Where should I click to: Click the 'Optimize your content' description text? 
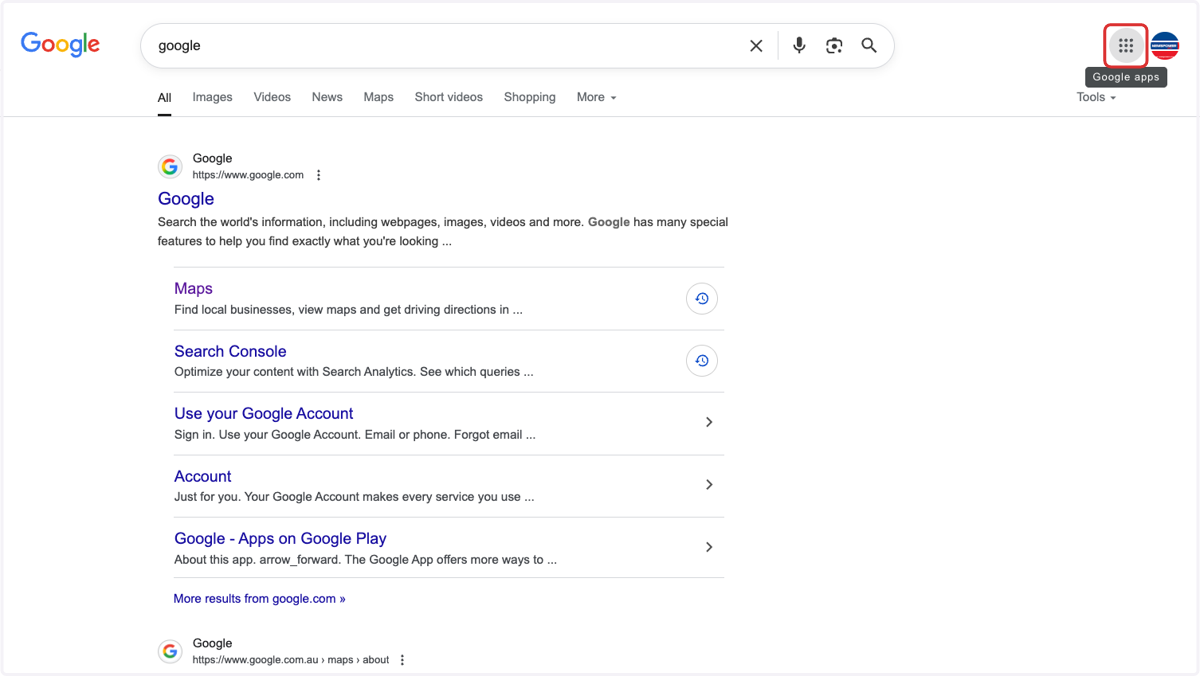[353, 372]
